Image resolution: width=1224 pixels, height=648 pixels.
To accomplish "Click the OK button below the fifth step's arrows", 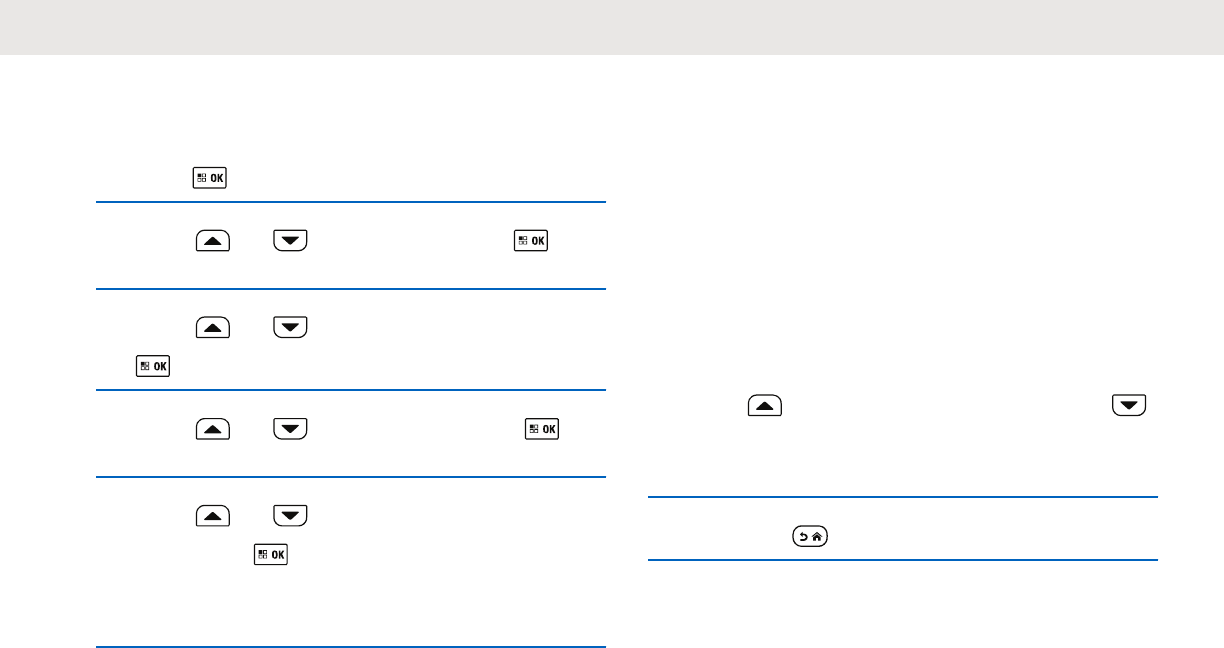I will click(x=272, y=555).
